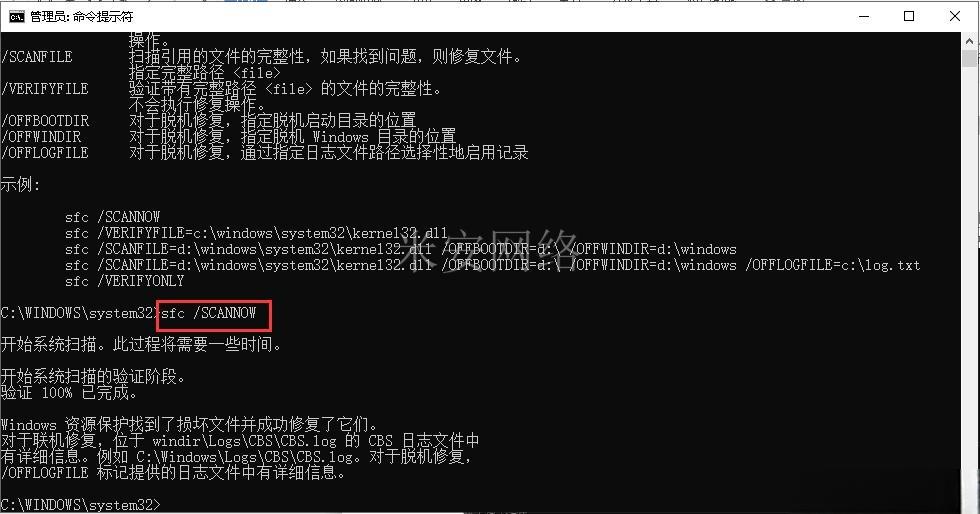
Task: Maximize the Command Prompt window
Action: [x=909, y=16]
